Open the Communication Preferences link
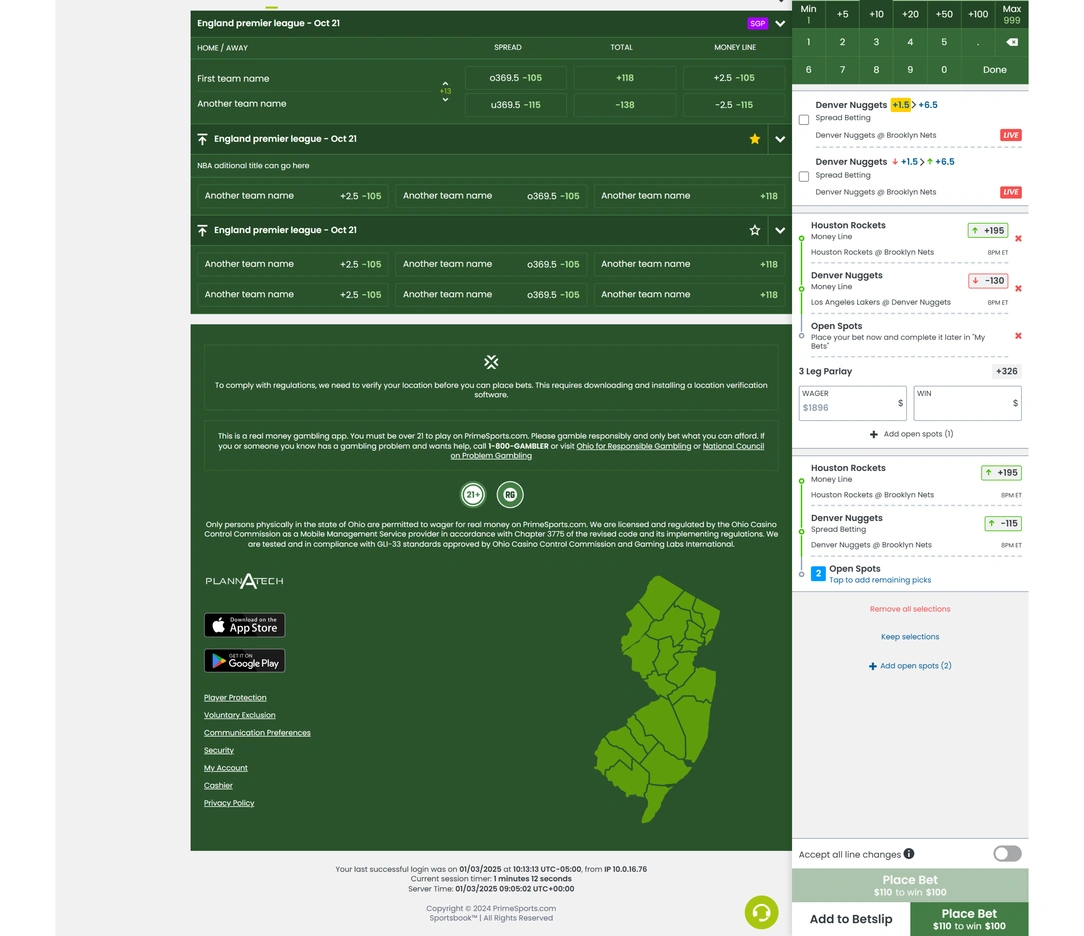1084x936 pixels. [257, 733]
